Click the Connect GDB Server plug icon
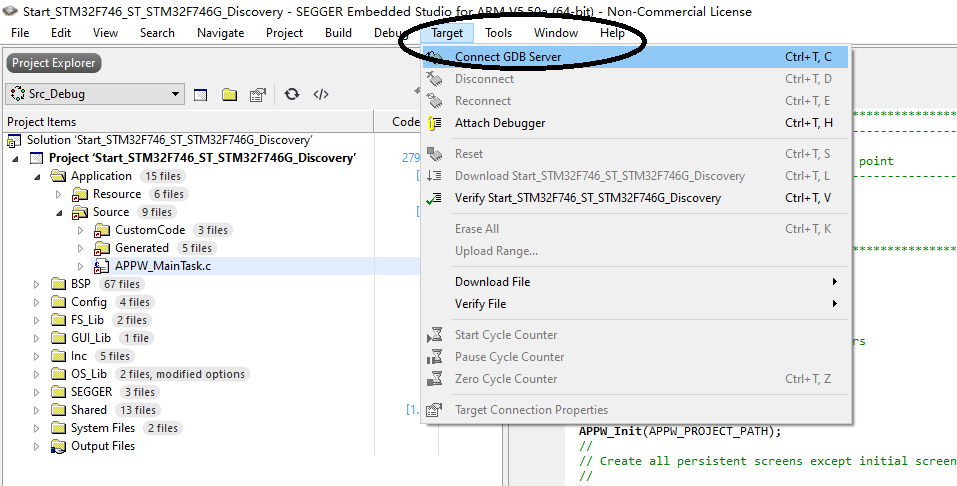957x486 pixels. (435, 57)
